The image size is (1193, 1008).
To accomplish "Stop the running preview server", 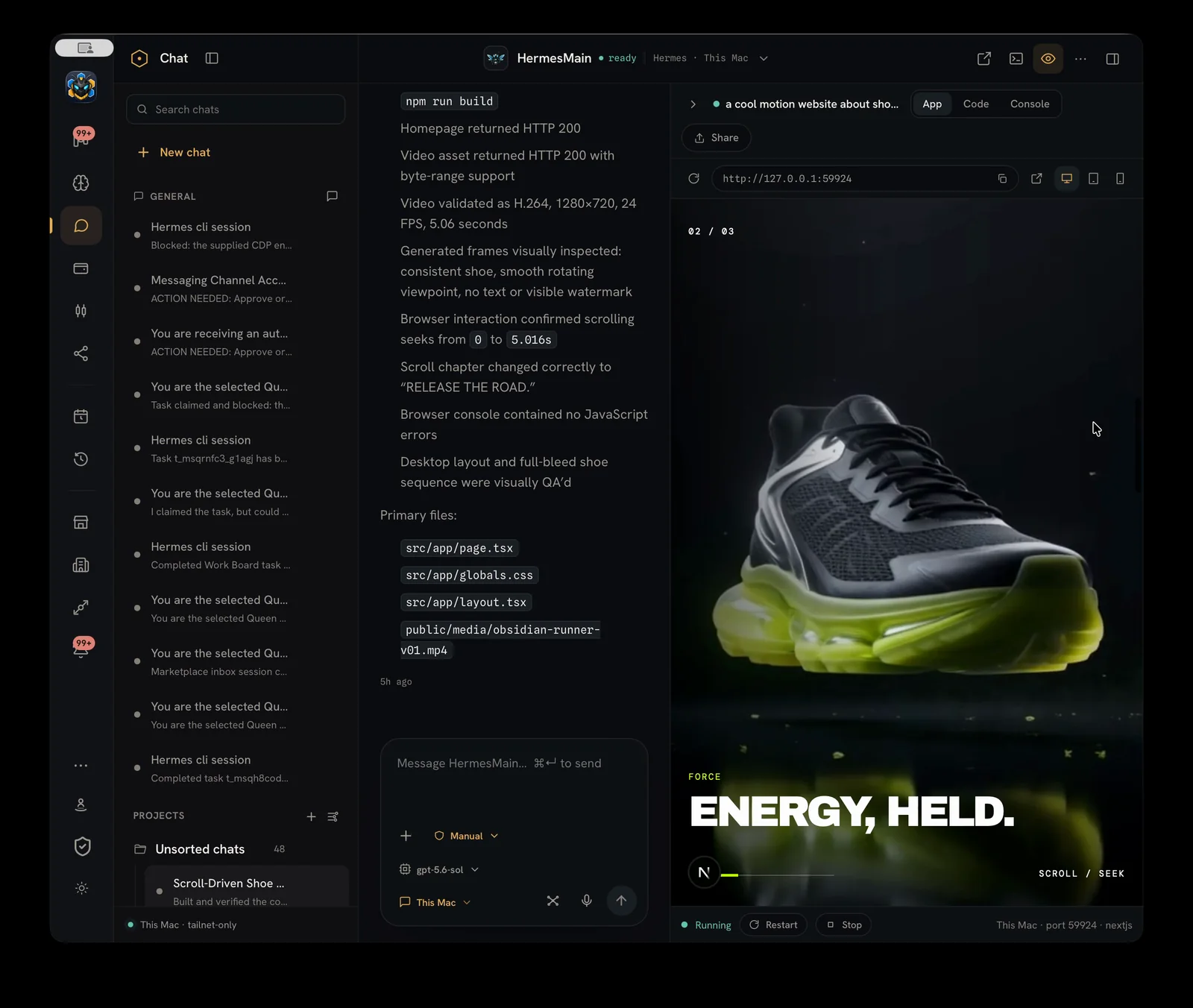I will coord(845,925).
